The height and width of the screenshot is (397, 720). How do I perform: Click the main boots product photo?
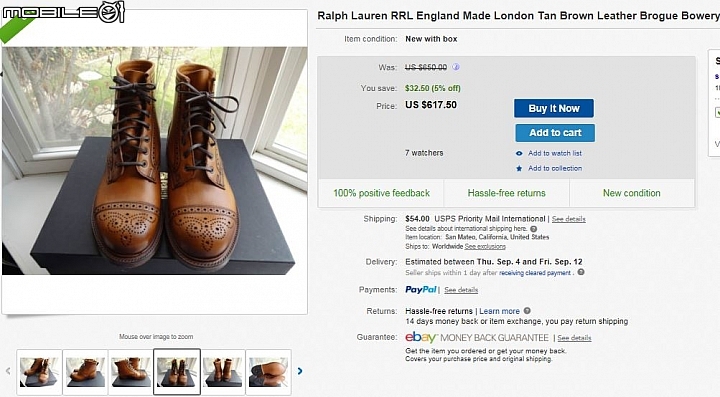tap(155, 161)
